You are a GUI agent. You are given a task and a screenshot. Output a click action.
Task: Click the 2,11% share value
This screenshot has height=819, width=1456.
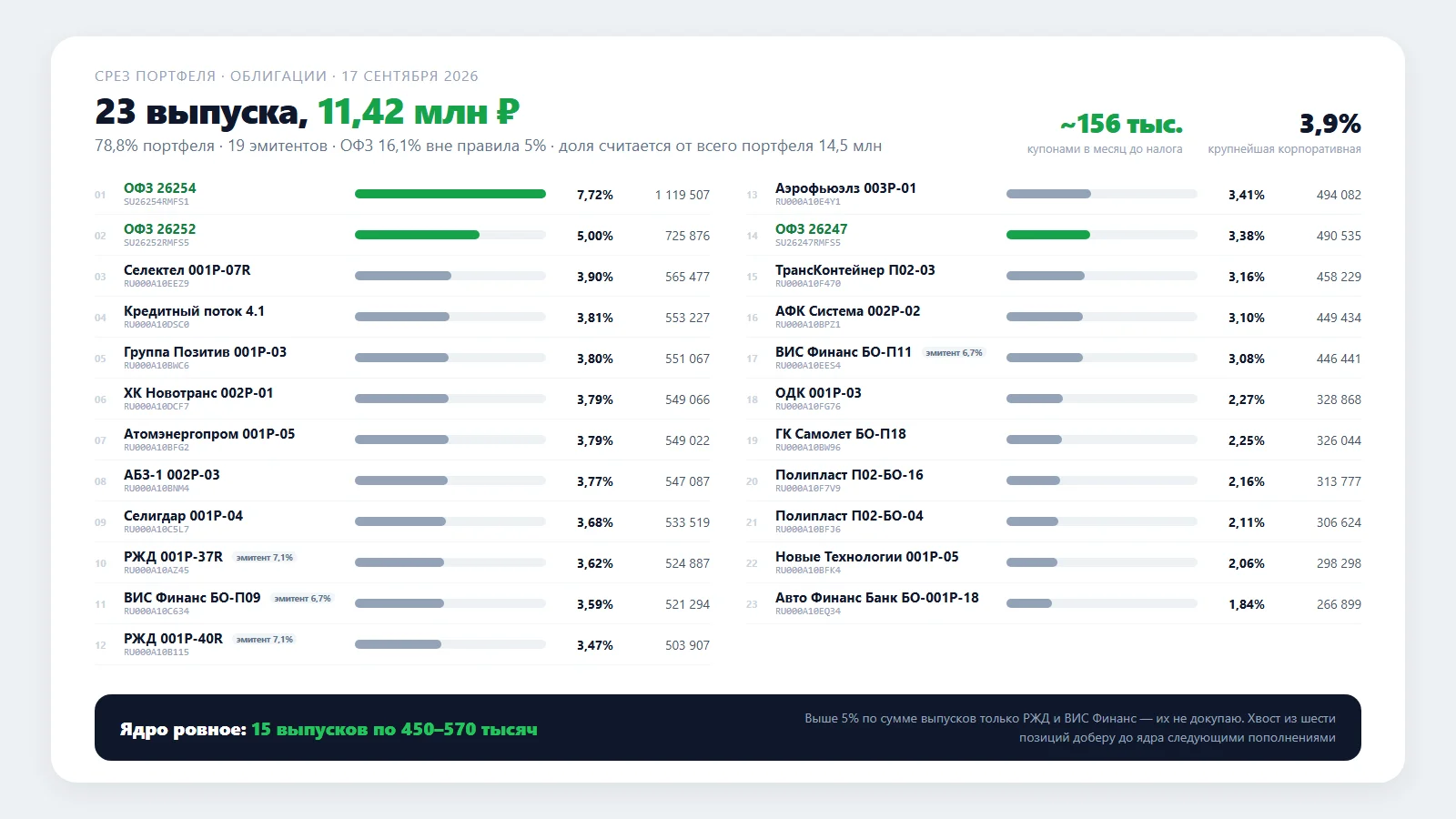1247,522
